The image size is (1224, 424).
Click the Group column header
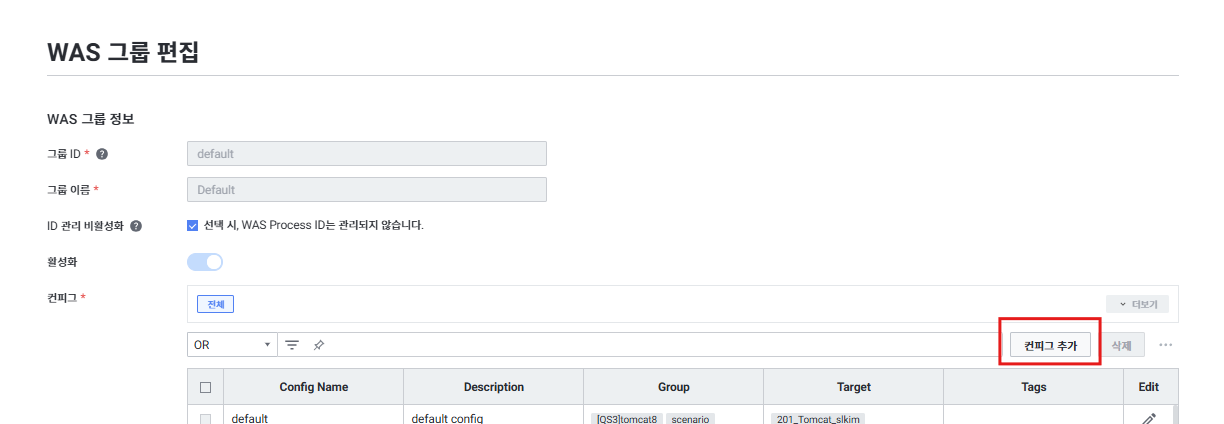673,387
